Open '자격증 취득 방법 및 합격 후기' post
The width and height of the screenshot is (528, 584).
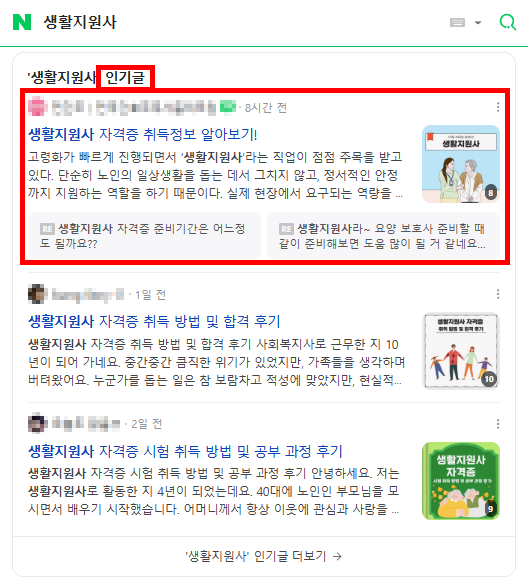click(x=154, y=321)
